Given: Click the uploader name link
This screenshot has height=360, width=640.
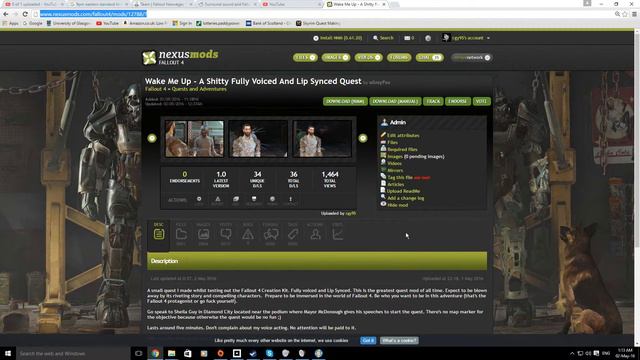Looking at the screenshot, I should coord(351,213).
